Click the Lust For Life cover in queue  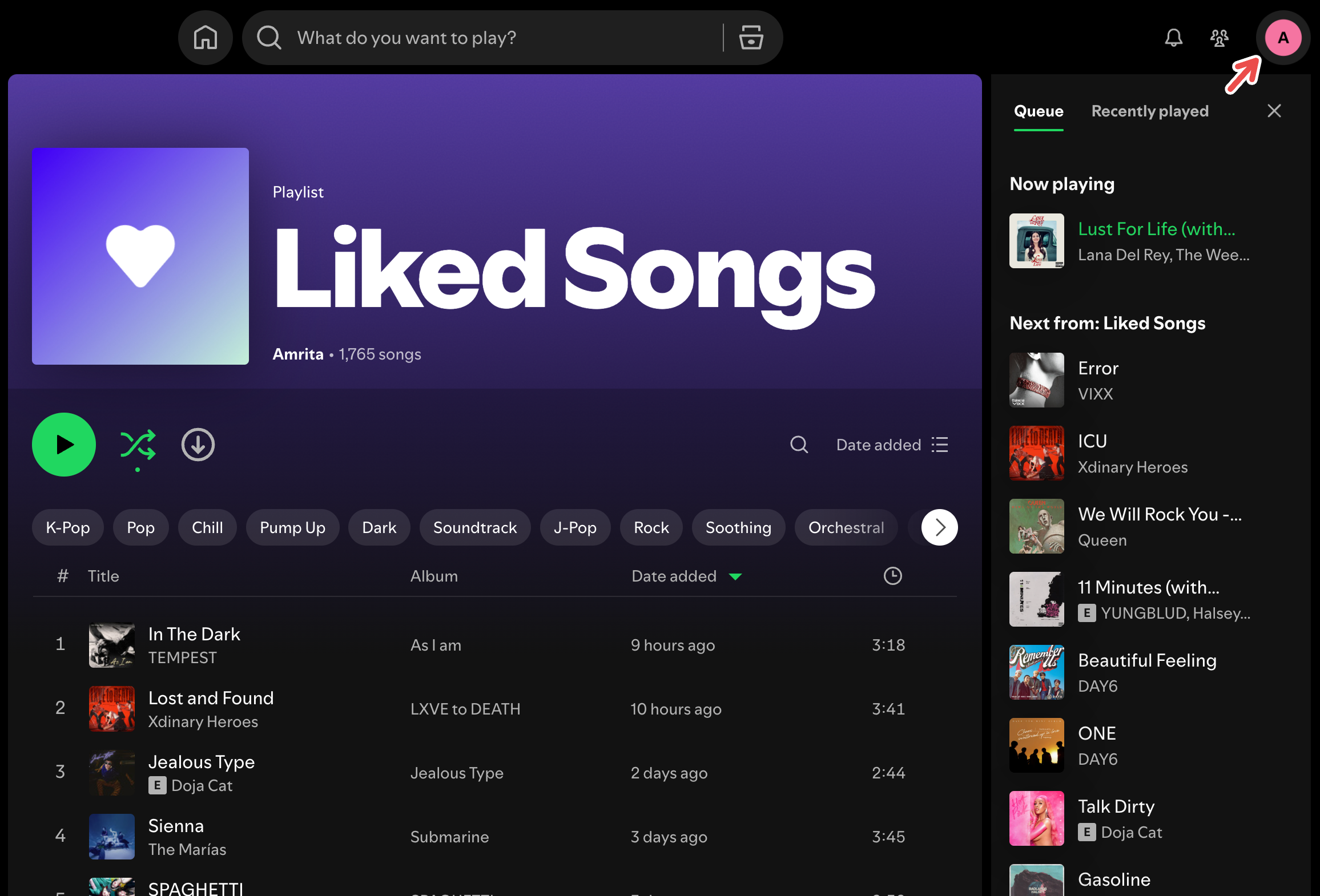[x=1037, y=241]
